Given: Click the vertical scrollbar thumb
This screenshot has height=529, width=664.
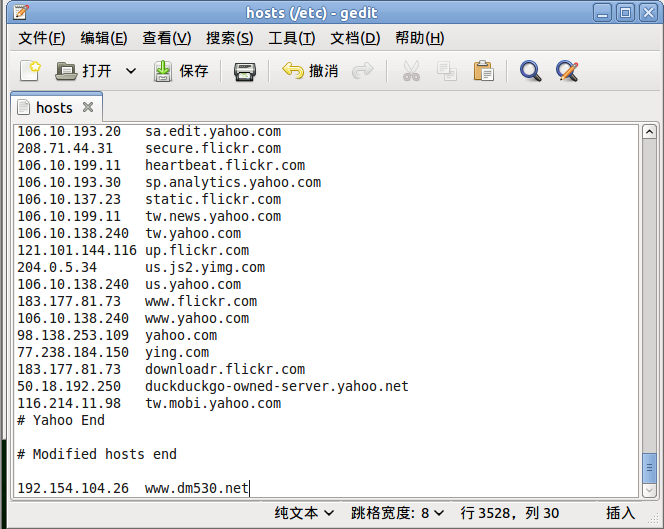Looking at the screenshot, I should tap(649, 468).
